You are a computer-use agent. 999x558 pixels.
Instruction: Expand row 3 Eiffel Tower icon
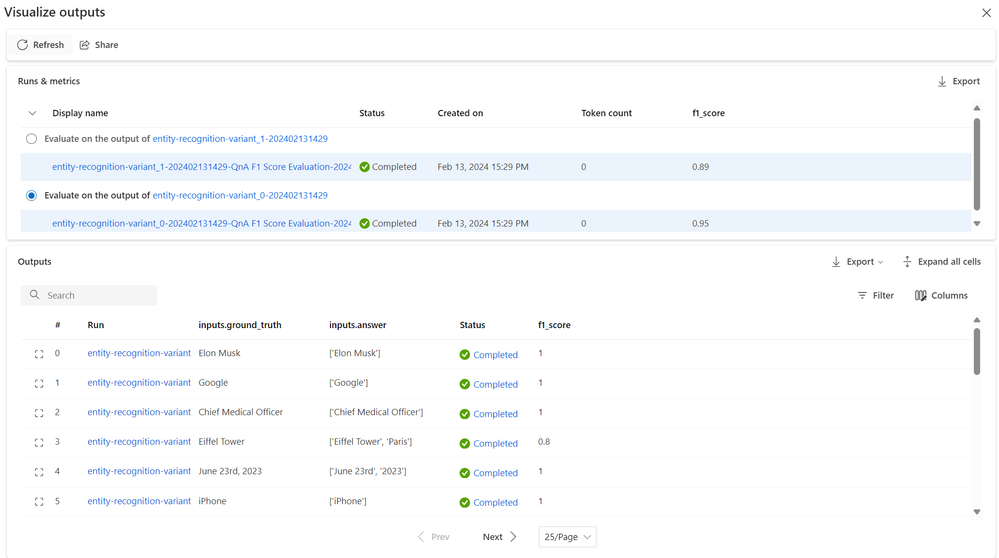tap(39, 443)
